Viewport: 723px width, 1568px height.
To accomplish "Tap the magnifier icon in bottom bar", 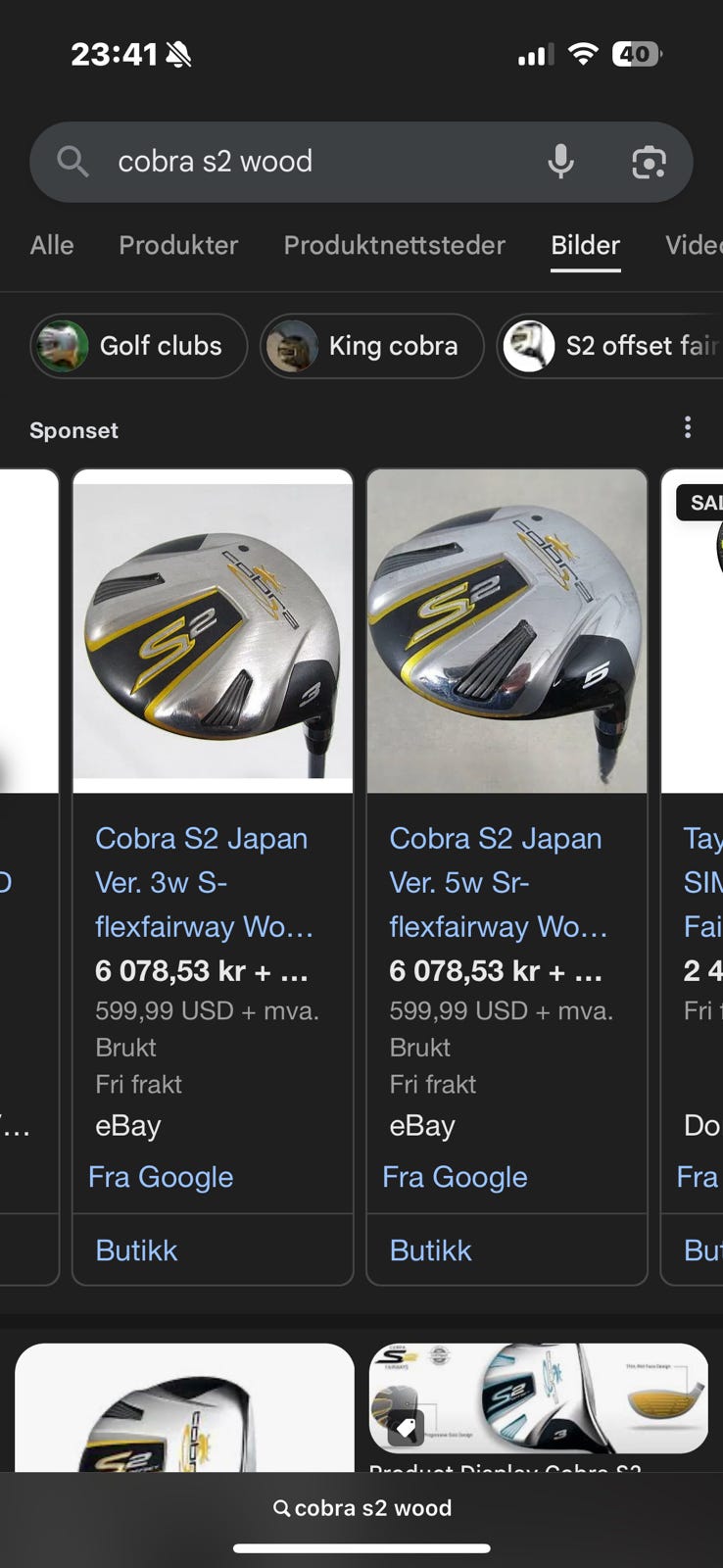I will pos(281,1508).
